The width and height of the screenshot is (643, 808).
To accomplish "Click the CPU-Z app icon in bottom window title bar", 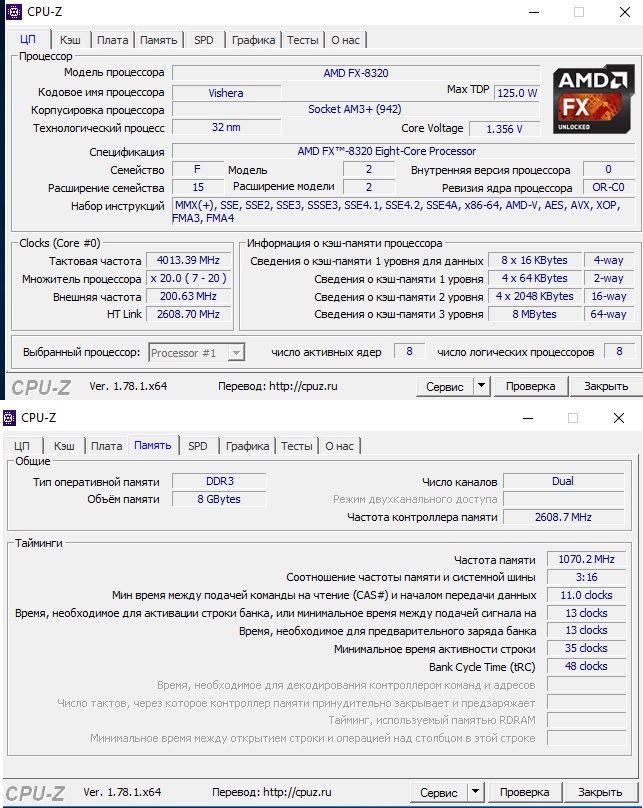I will (x=9, y=417).
